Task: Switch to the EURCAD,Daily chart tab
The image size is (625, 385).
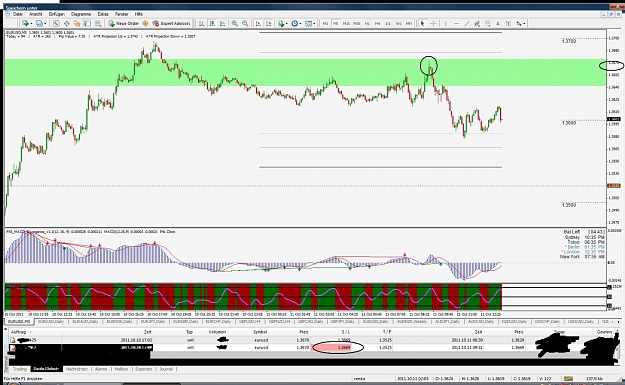Action: pyautogui.click(x=52, y=321)
